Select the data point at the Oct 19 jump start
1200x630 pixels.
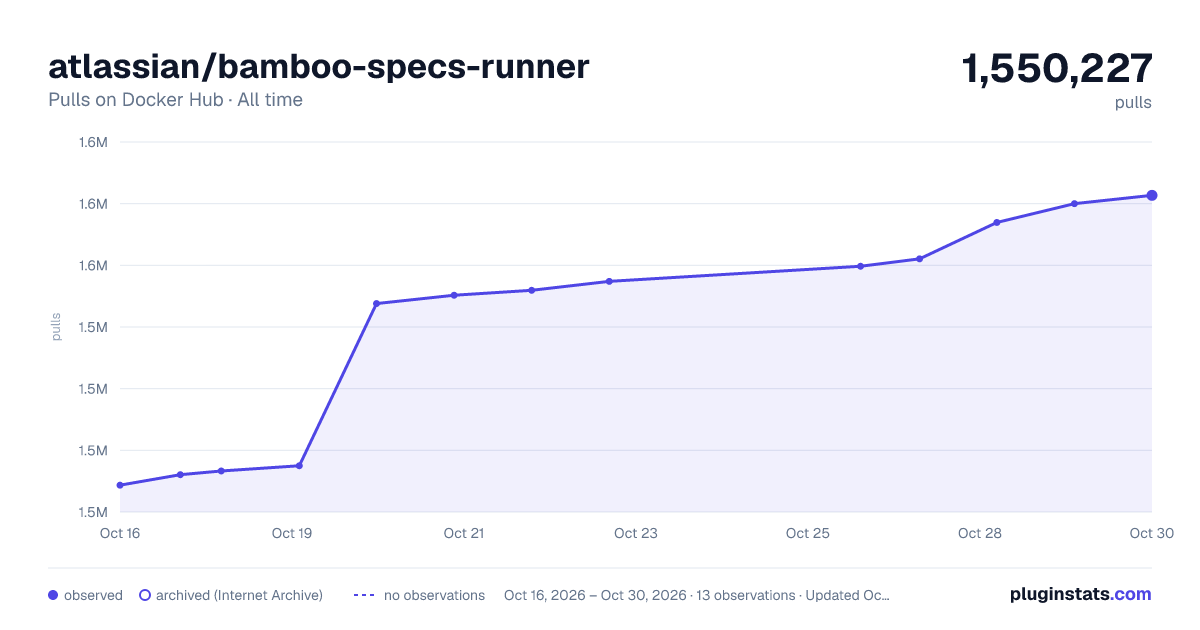(299, 466)
